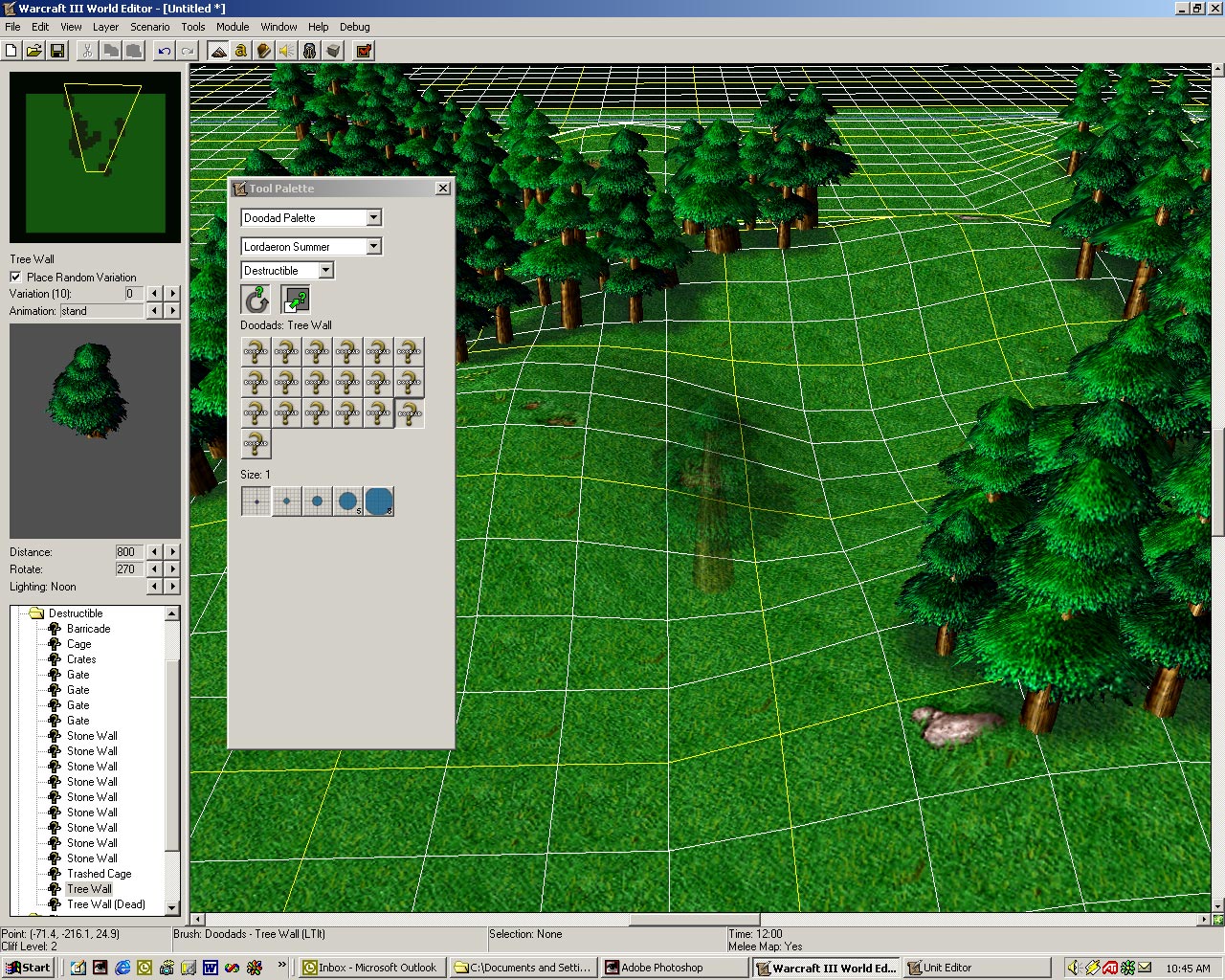Open the Module menu
This screenshot has height=980, width=1225.
click(x=233, y=27)
